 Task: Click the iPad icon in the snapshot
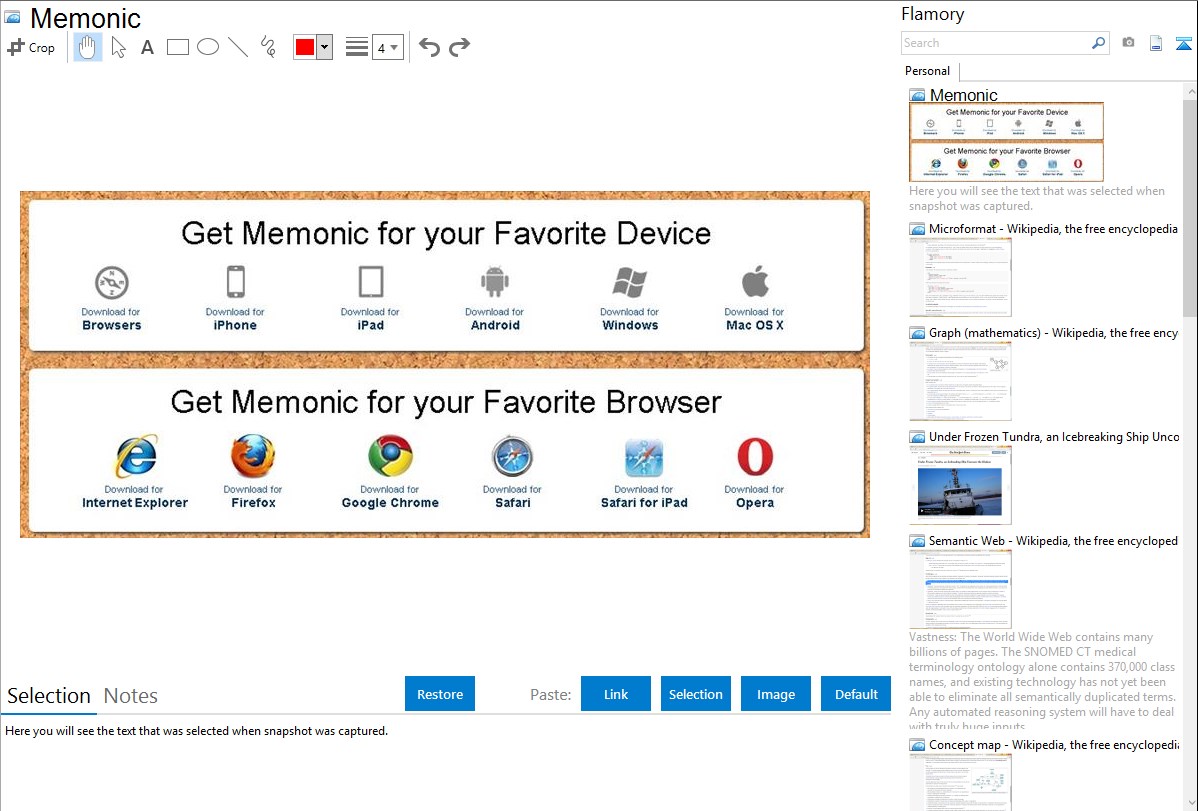coord(371,282)
